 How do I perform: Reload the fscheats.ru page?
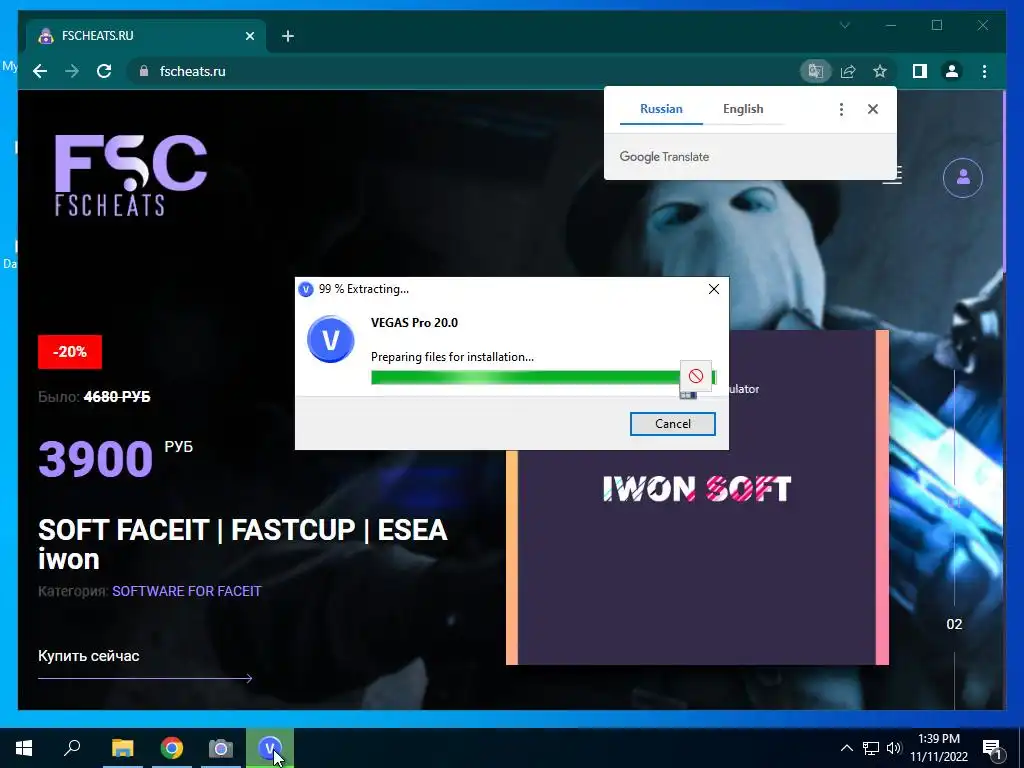pos(104,71)
